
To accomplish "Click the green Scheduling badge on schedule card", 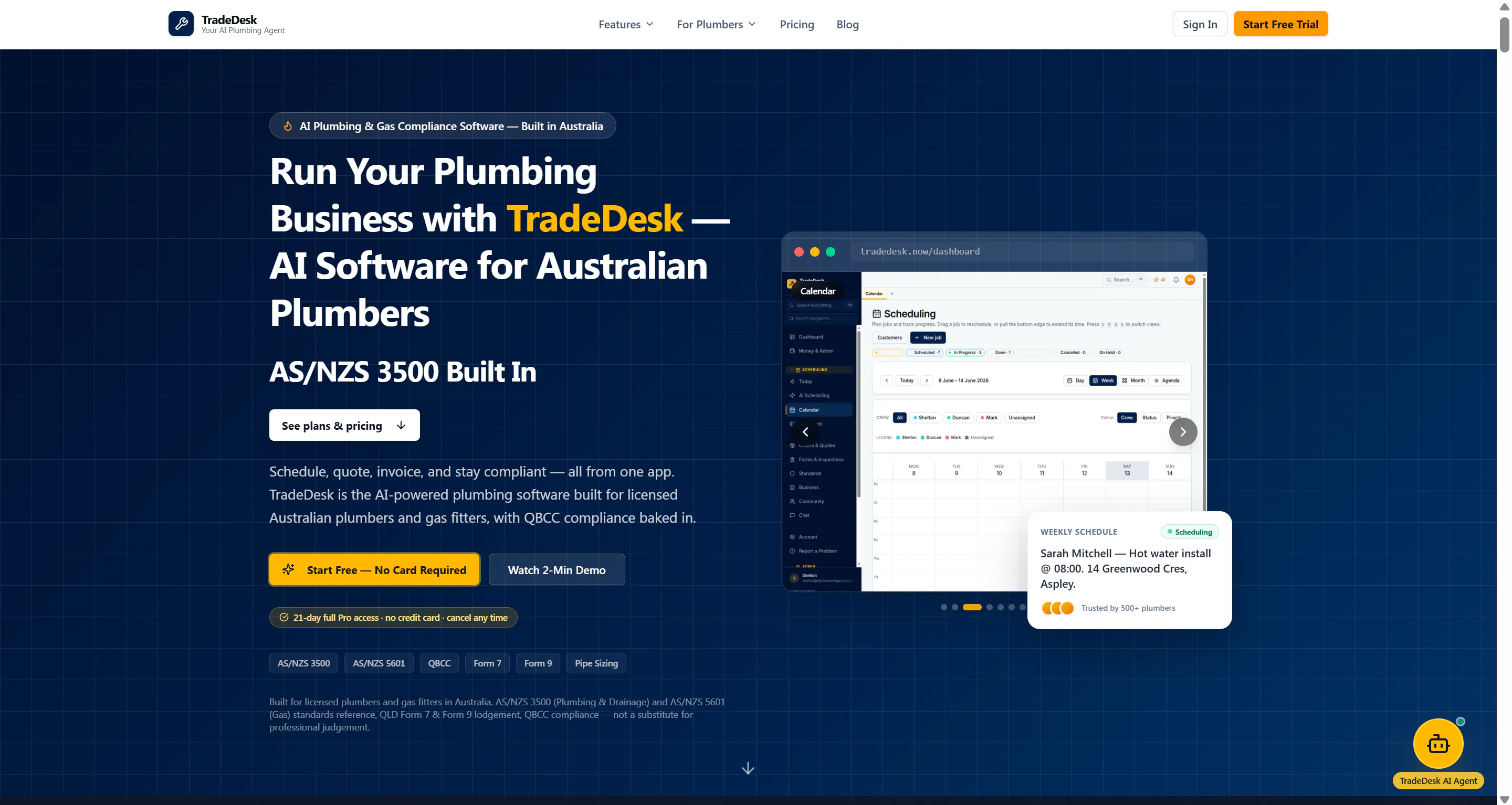I will point(1189,532).
